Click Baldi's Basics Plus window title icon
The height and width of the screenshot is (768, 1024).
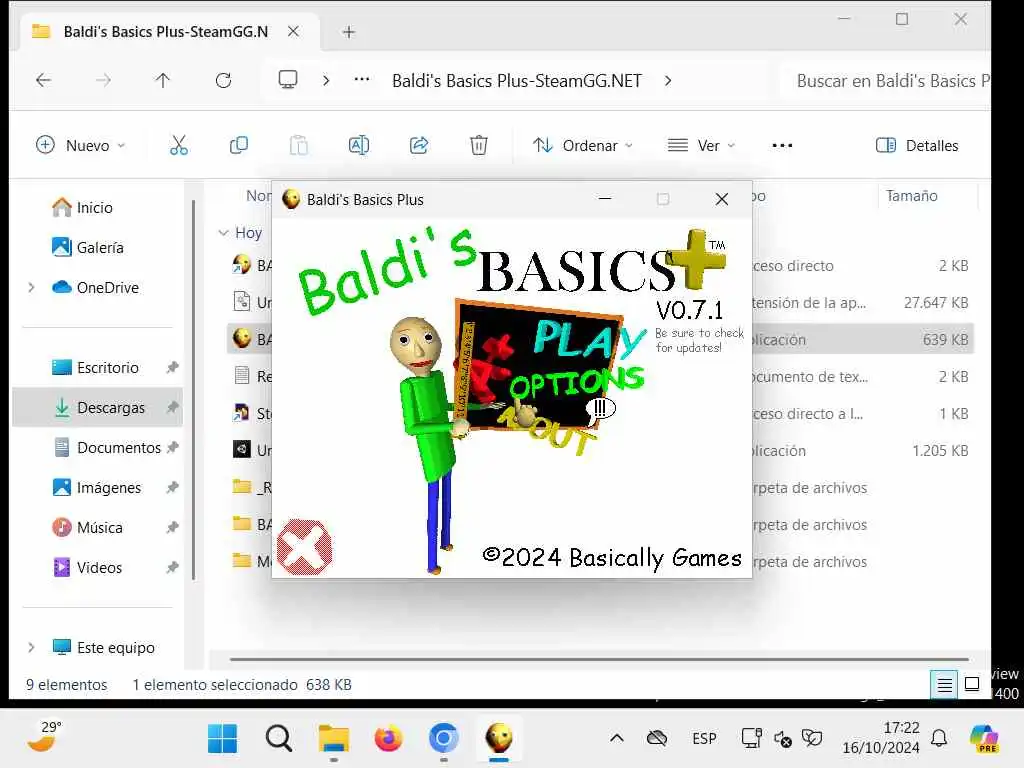[x=291, y=199]
